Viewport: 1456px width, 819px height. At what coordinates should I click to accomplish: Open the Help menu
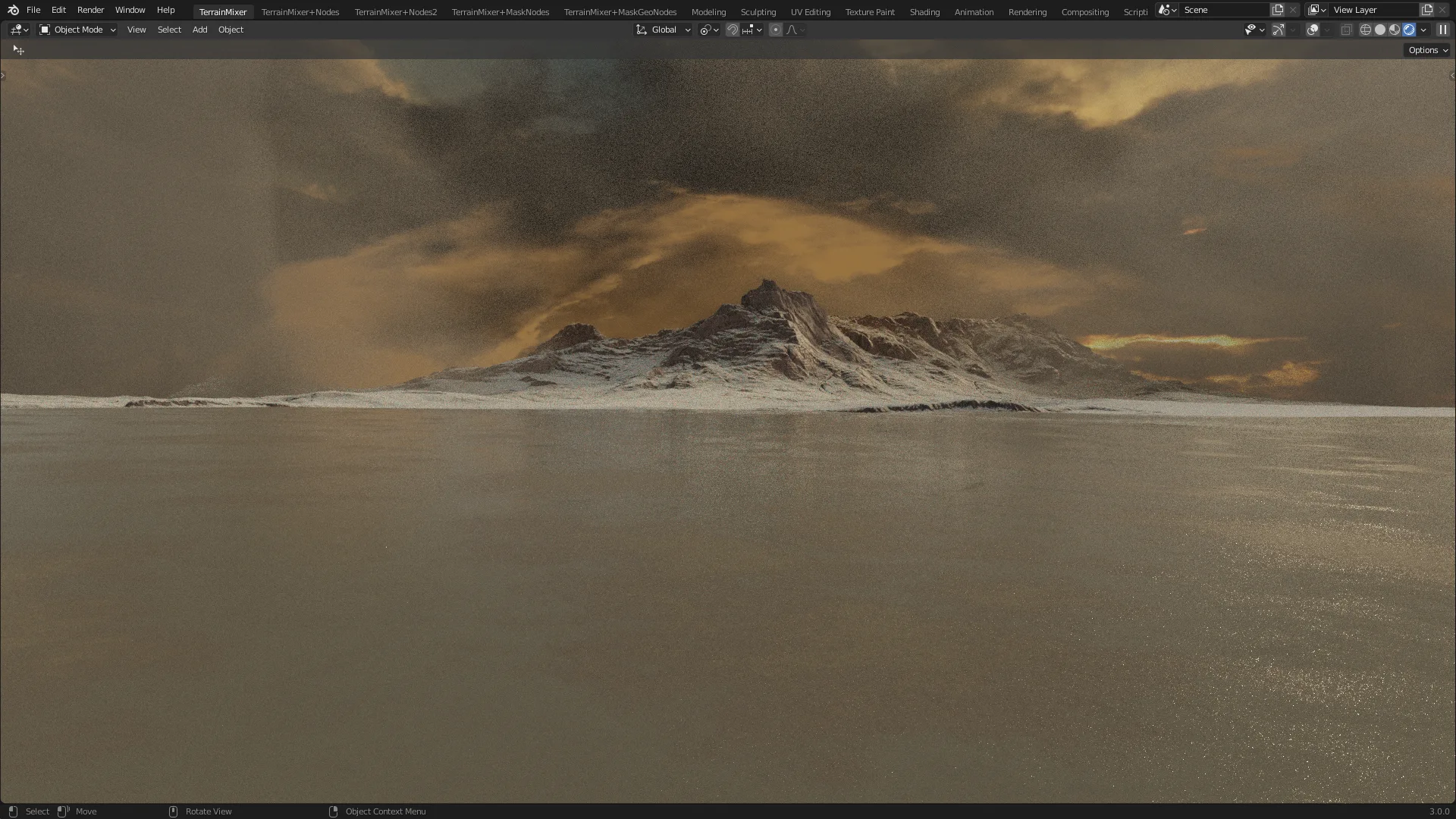coord(165,10)
